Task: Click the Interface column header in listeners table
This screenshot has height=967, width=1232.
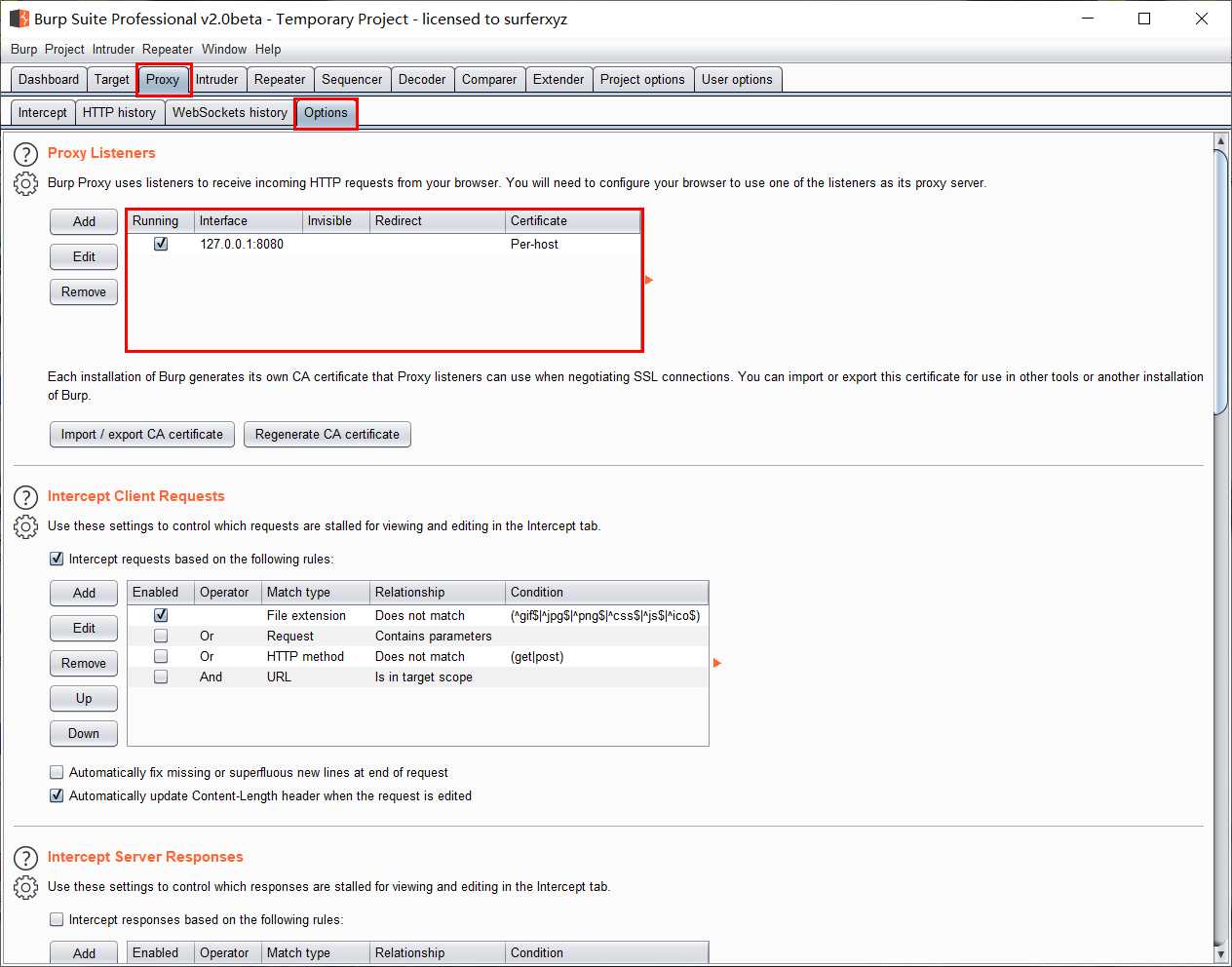Action: [249, 221]
